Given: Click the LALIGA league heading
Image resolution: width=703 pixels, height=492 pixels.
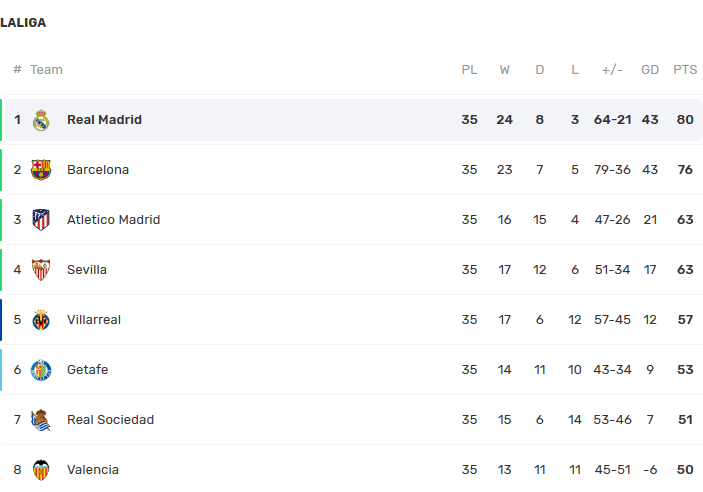Looking at the screenshot, I should [x=23, y=23].
